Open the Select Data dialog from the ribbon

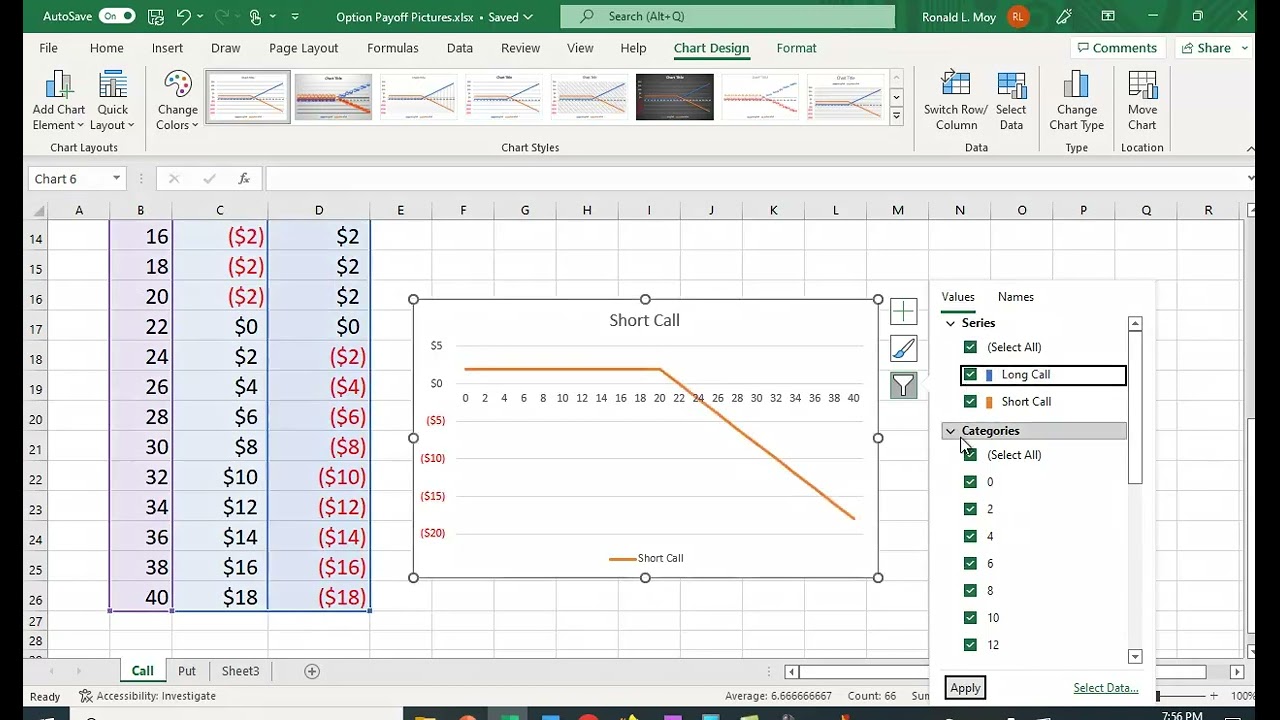1011,101
